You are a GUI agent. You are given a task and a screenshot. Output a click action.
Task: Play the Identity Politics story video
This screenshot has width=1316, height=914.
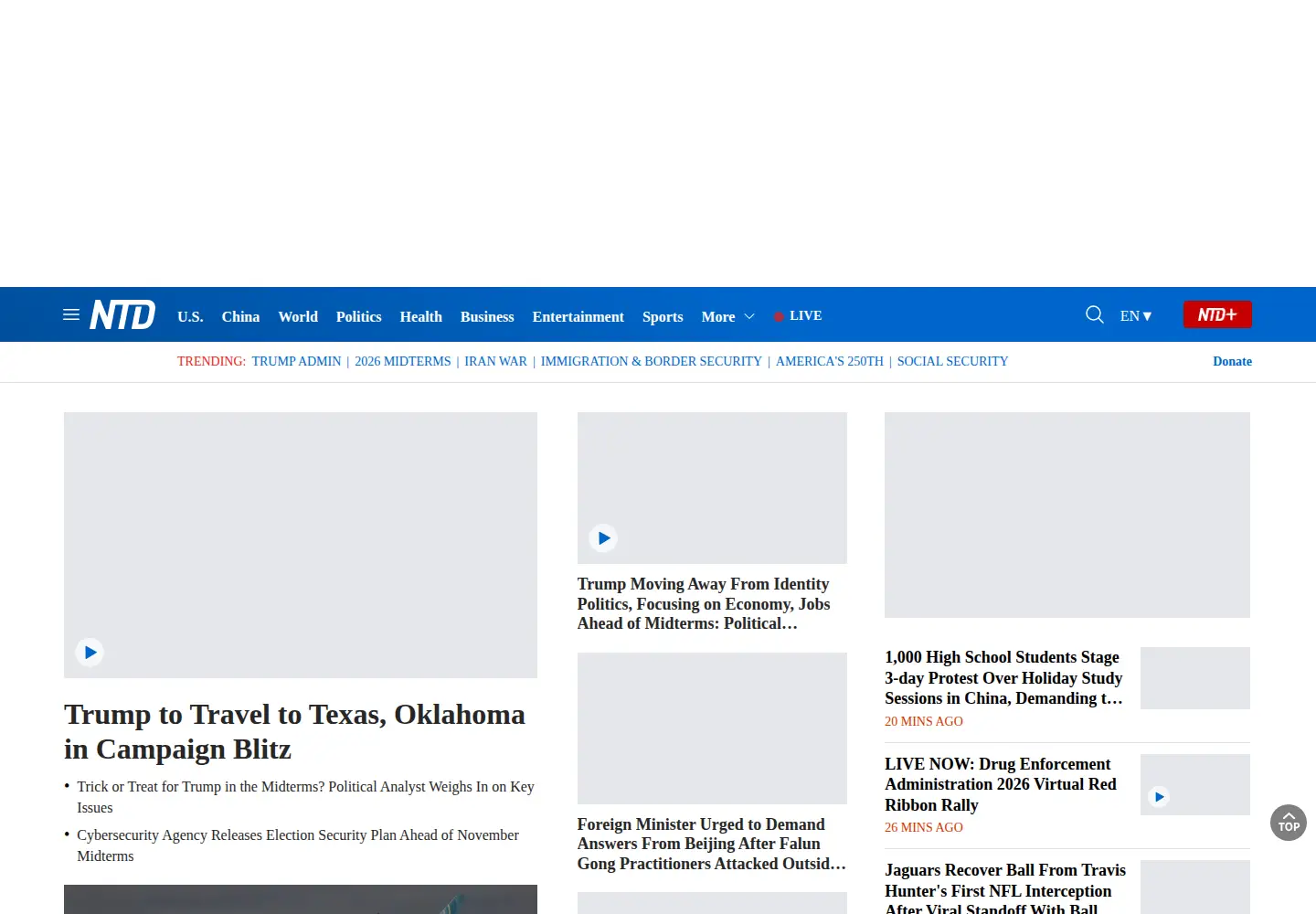[x=603, y=538]
